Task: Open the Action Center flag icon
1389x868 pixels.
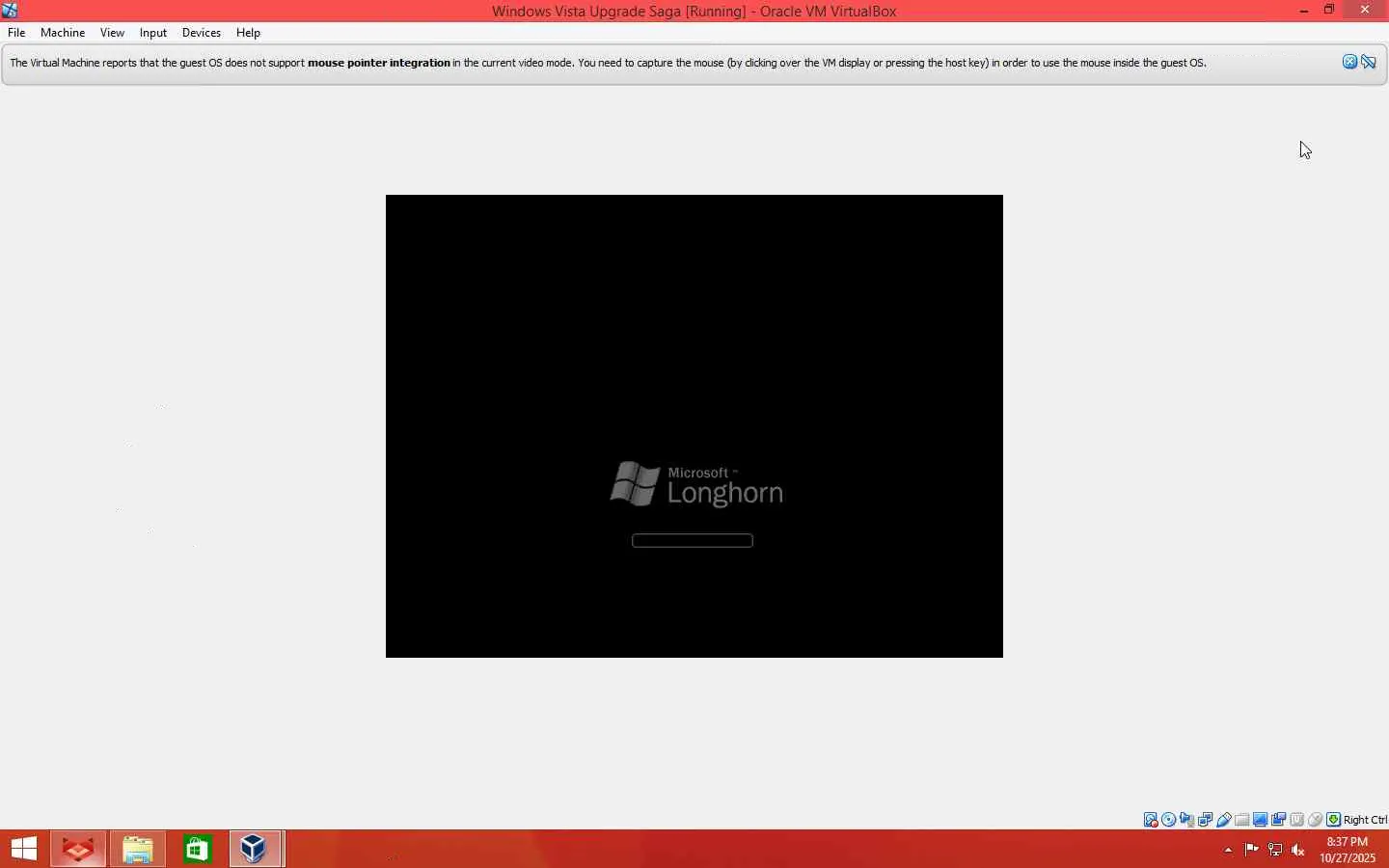Action: click(1251, 850)
